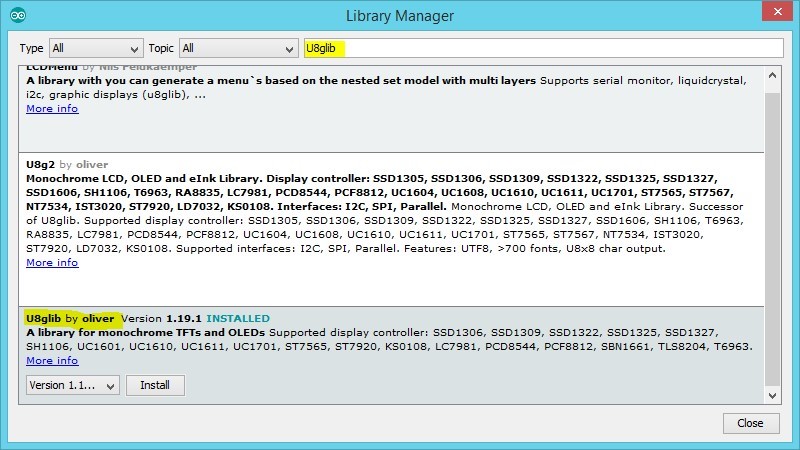
Task: Click the Install button for U8glib
Action: point(155,385)
